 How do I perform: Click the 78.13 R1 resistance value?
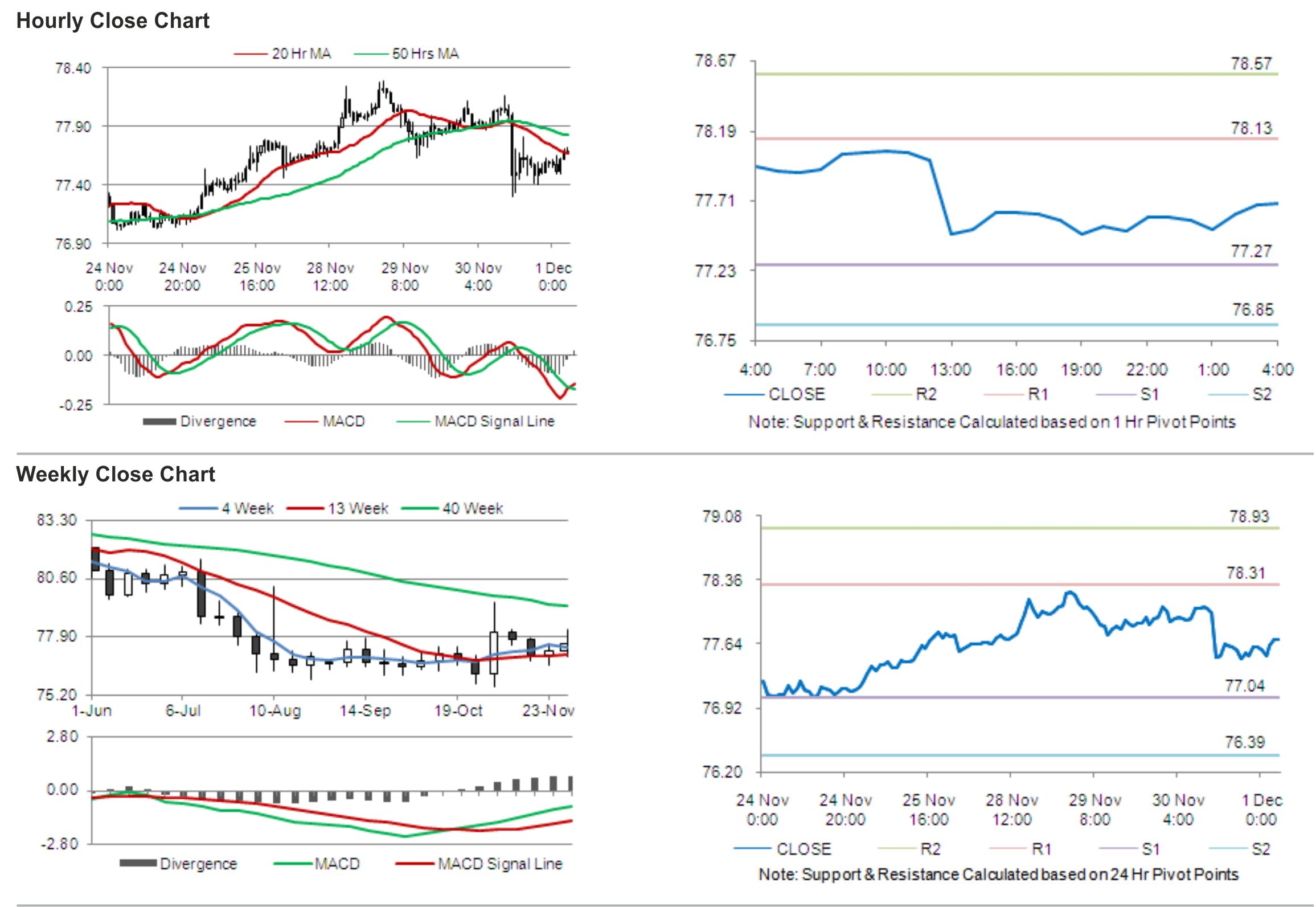[x=1251, y=128]
